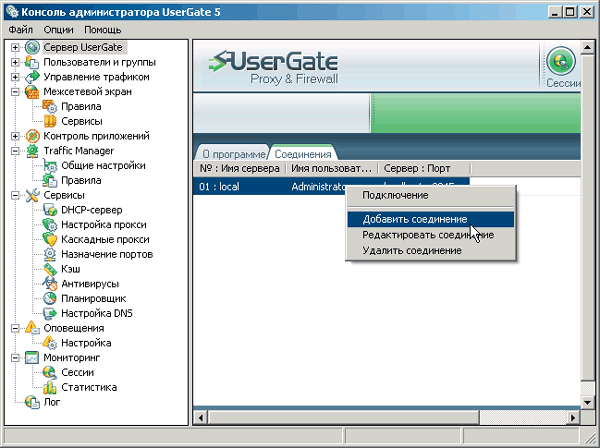The height and width of the screenshot is (448, 600).
Task: Click the Sessions globe icon in header
Action: point(564,62)
